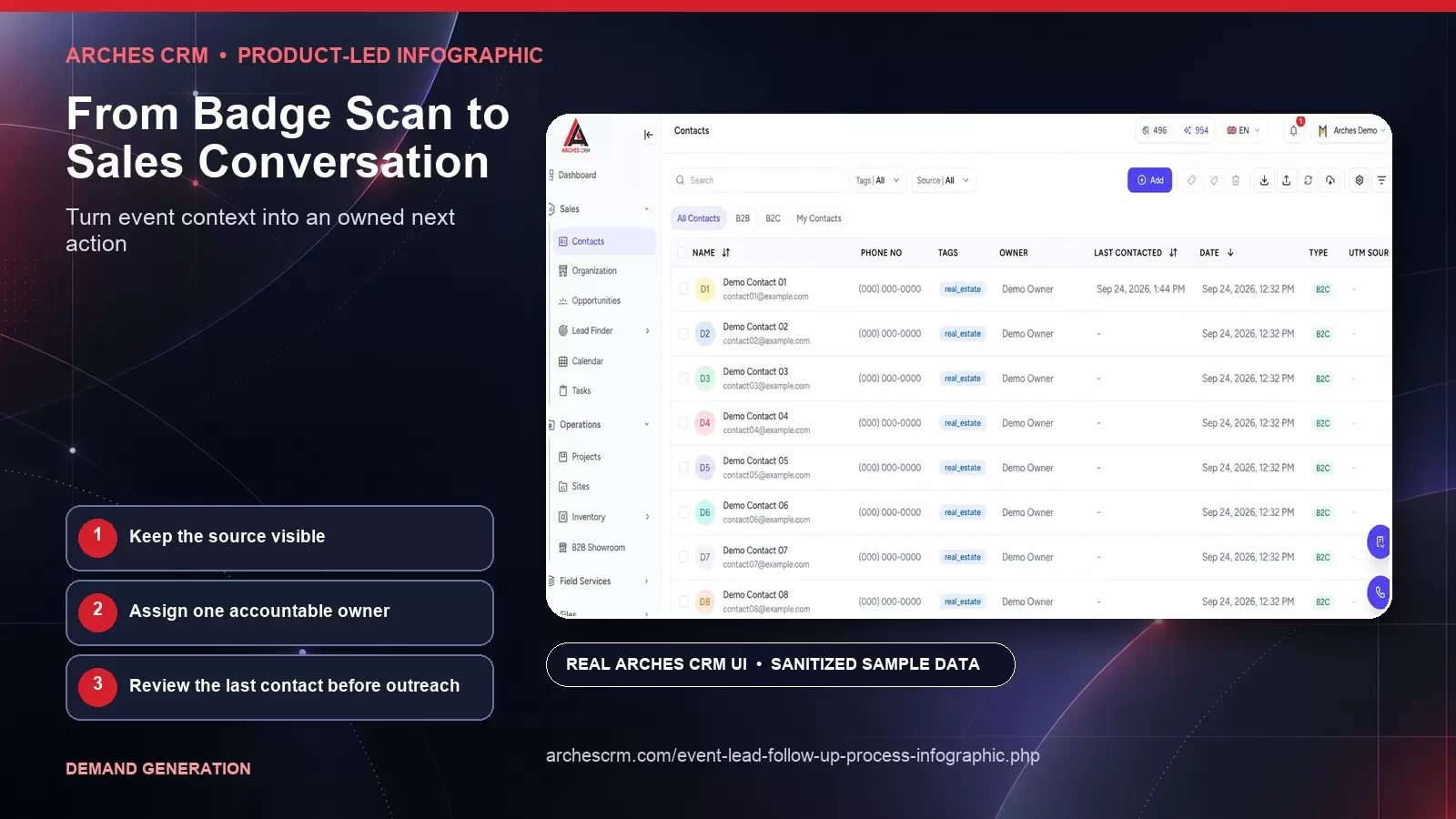Viewport: 1456px width, 819px height.
Task: Collapse the Operations section chevron
Action: (647, 425)
